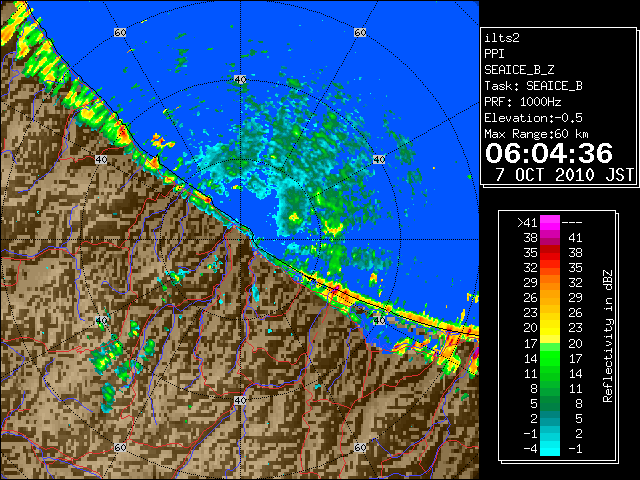Screen dimensions: 640x480
Task: Pick the dark green swatch between 5 and 8
Action: point(550,403)
